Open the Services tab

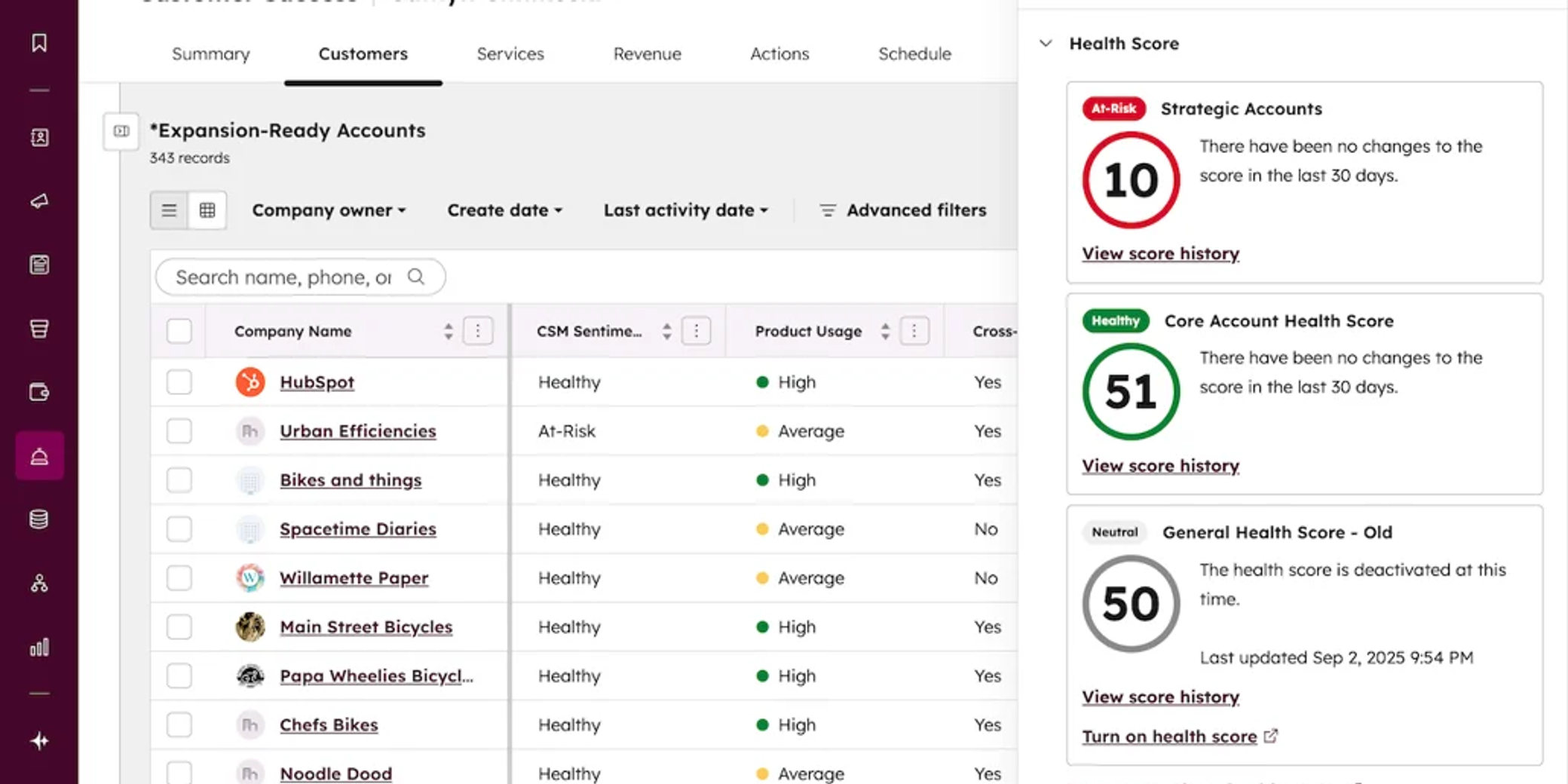(x=510, y=54)
